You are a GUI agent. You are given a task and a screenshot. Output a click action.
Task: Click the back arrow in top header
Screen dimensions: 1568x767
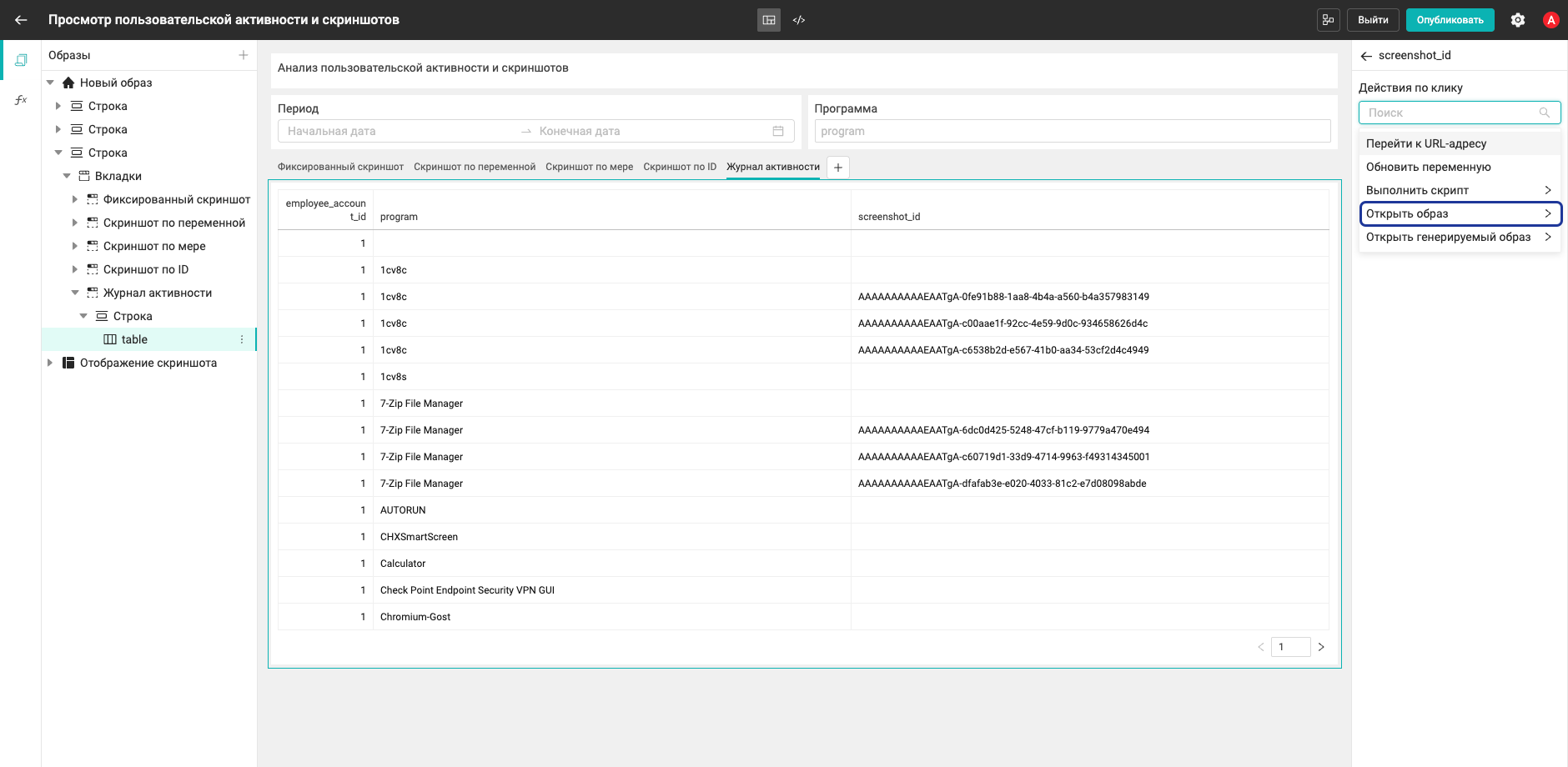(x=21, y=20)
